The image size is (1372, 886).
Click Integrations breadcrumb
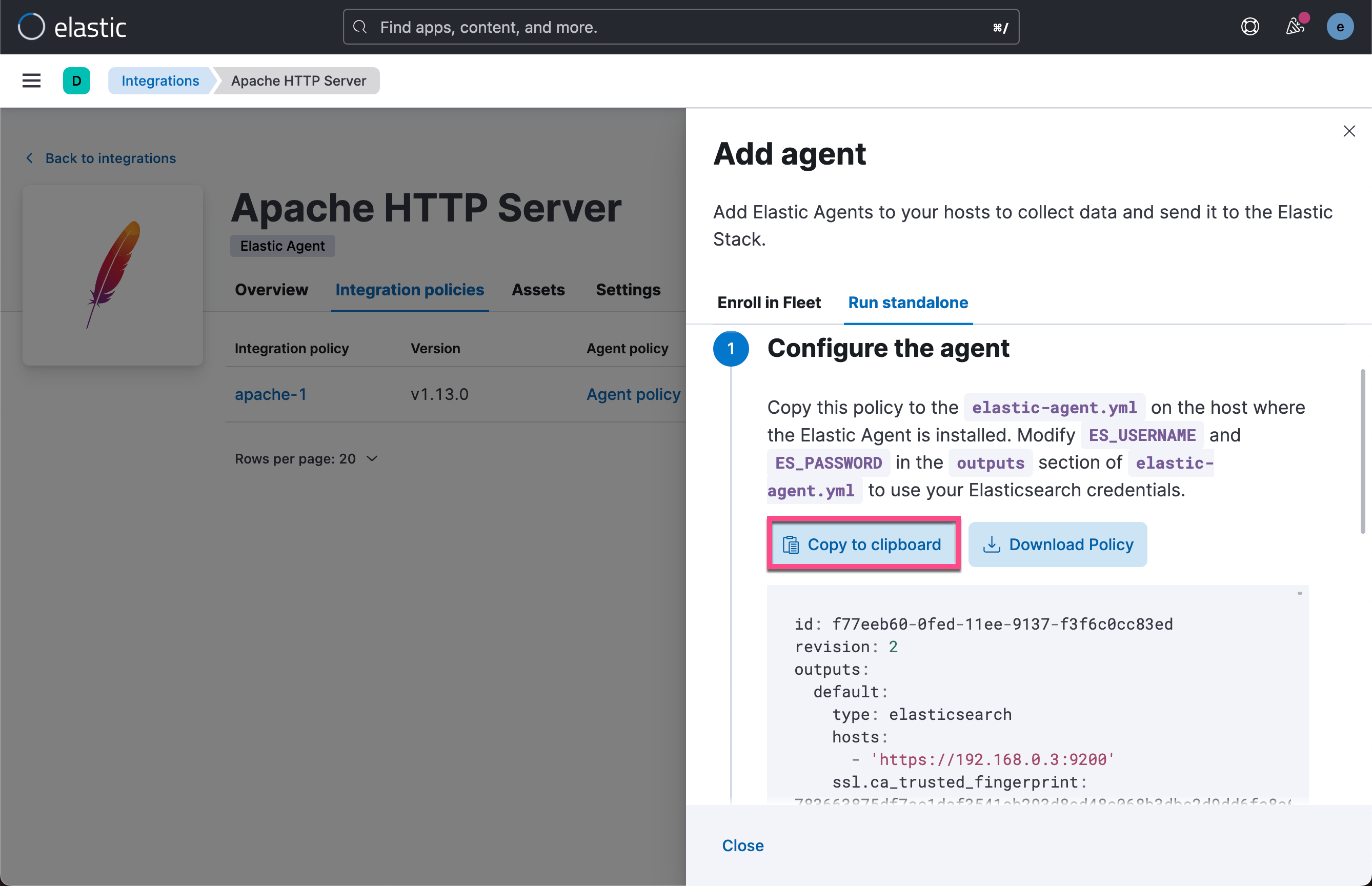[160, 80]
